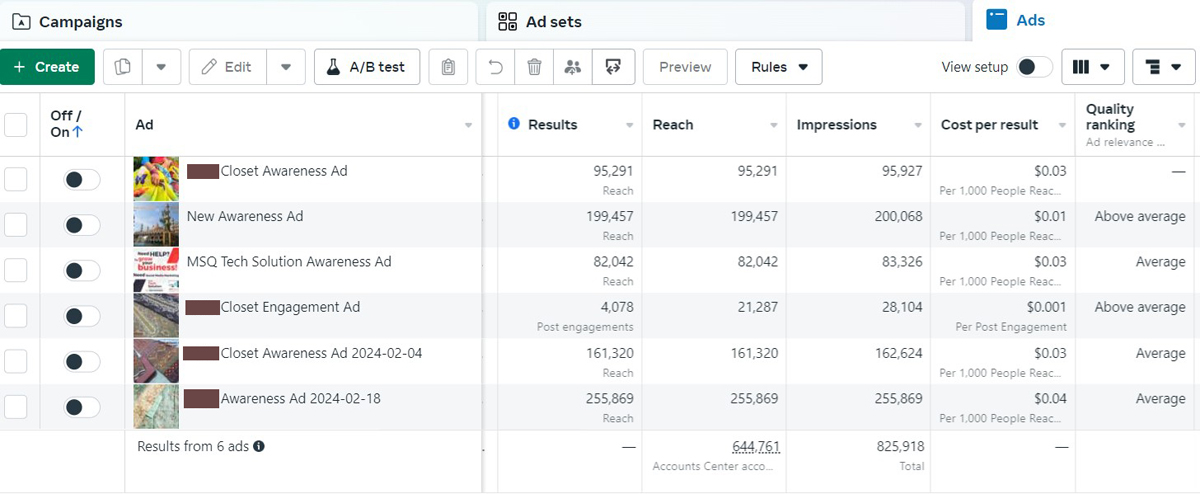This screenshot has height=494, width=1200.
Task: Click the undo arrow icon
Action: [x=495, y=67]
